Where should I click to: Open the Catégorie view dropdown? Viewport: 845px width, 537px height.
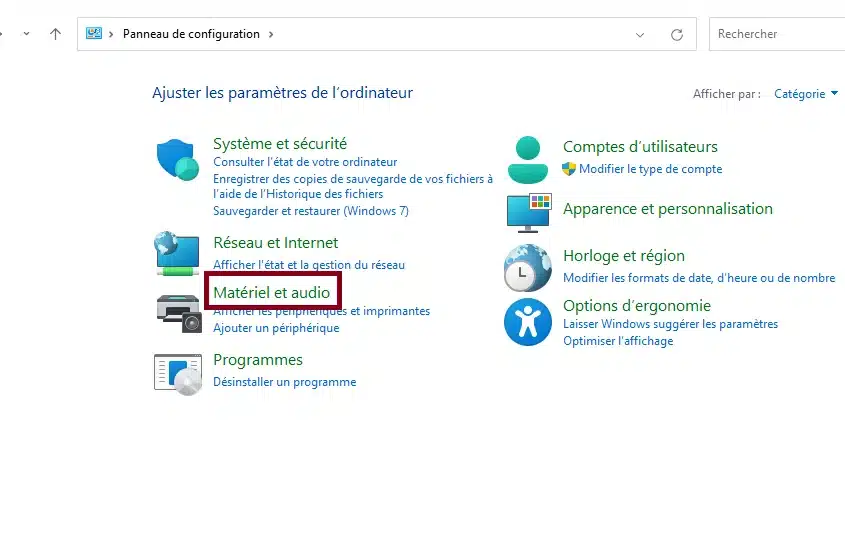806,94
